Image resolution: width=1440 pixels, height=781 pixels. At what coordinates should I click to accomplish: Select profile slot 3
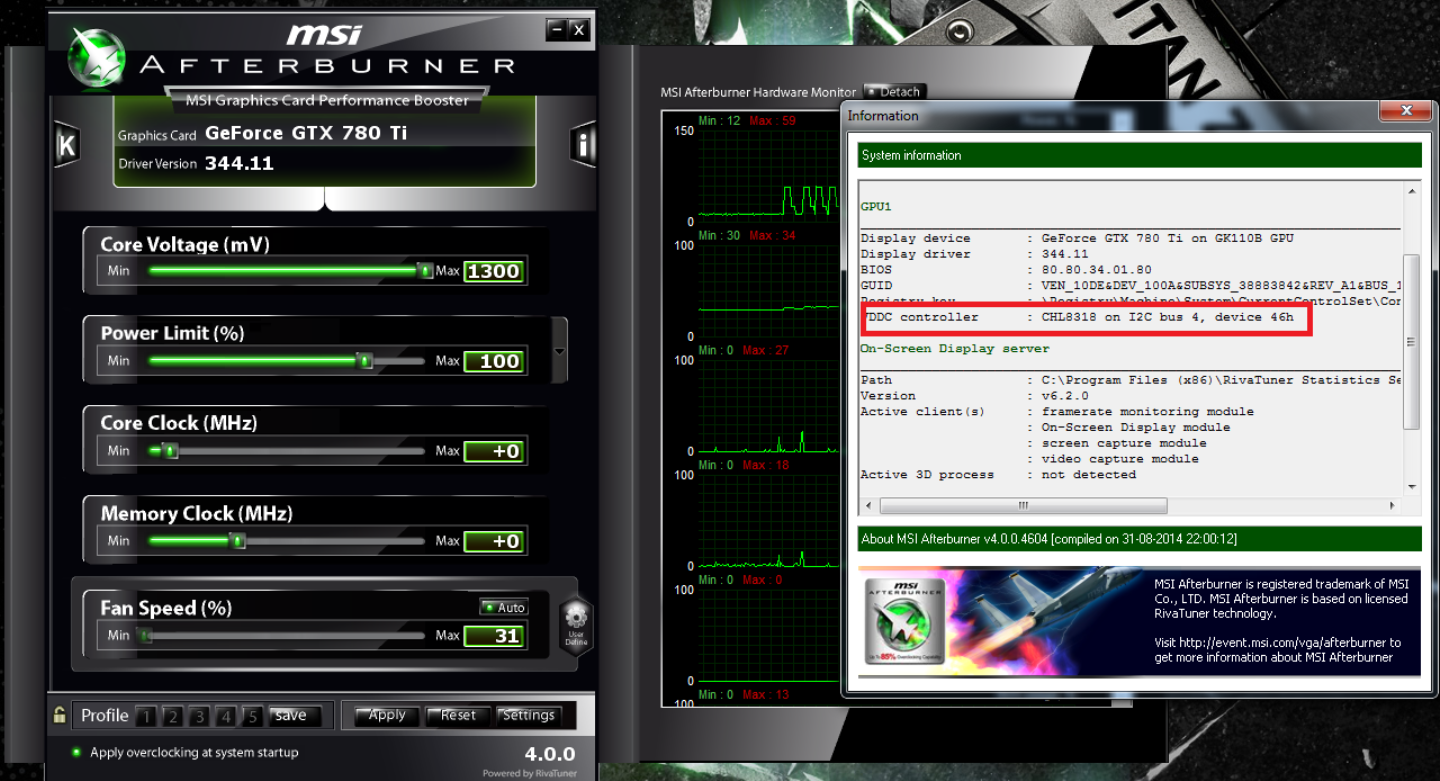tap(199, 716)
